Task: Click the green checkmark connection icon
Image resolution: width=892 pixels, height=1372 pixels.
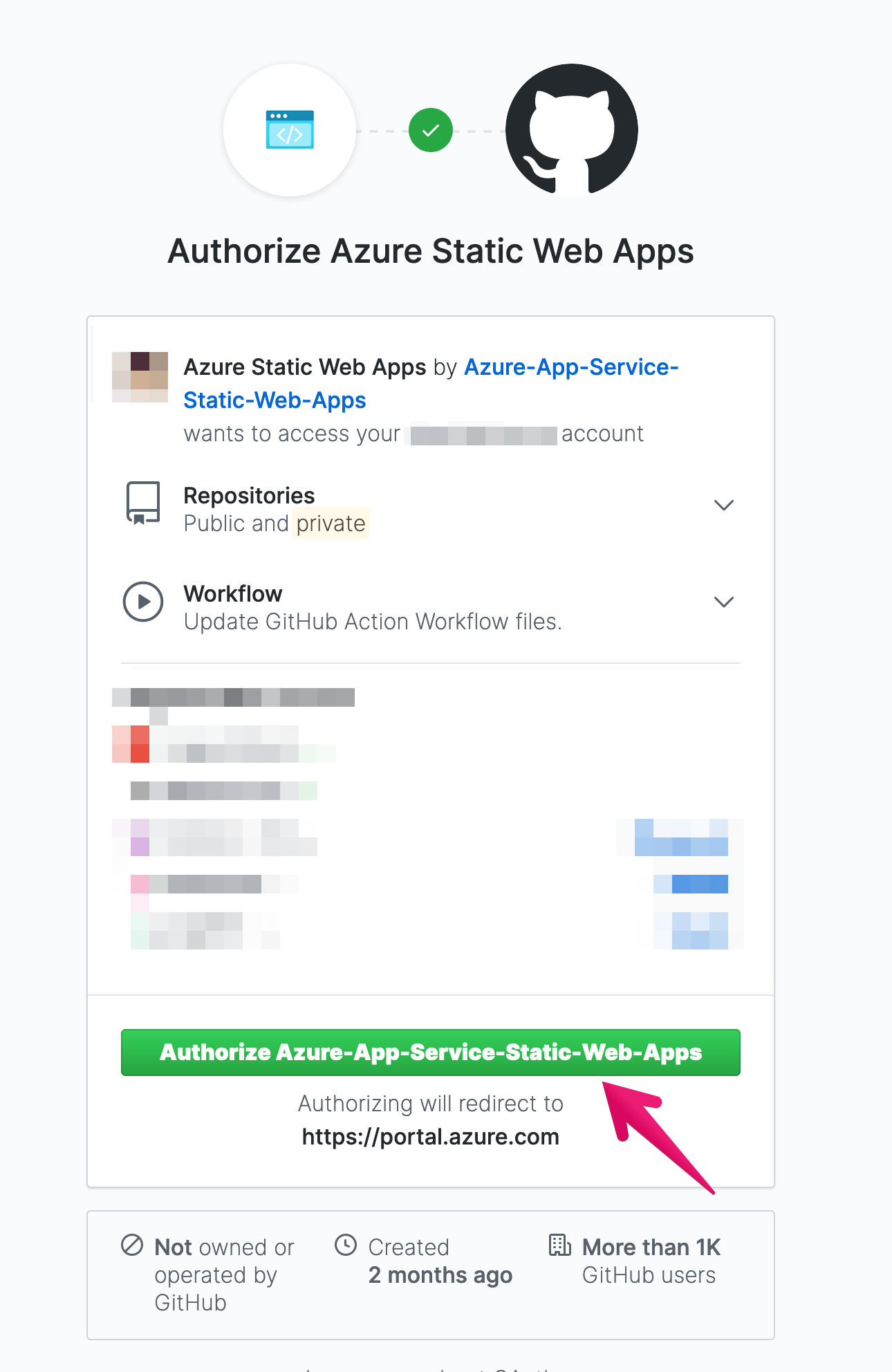Action: [x=431, y=130]
